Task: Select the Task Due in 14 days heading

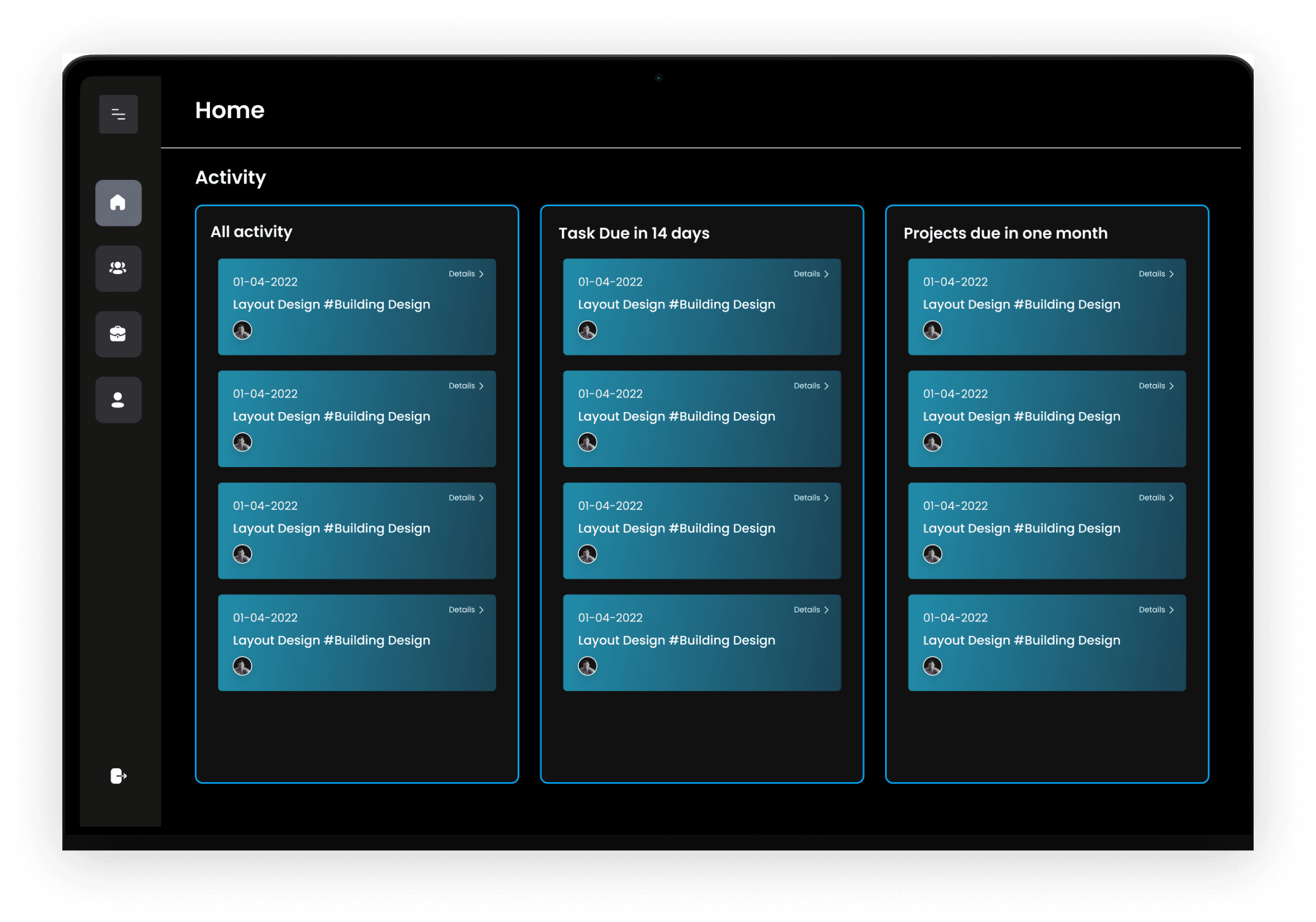Action: coord(634,233)
